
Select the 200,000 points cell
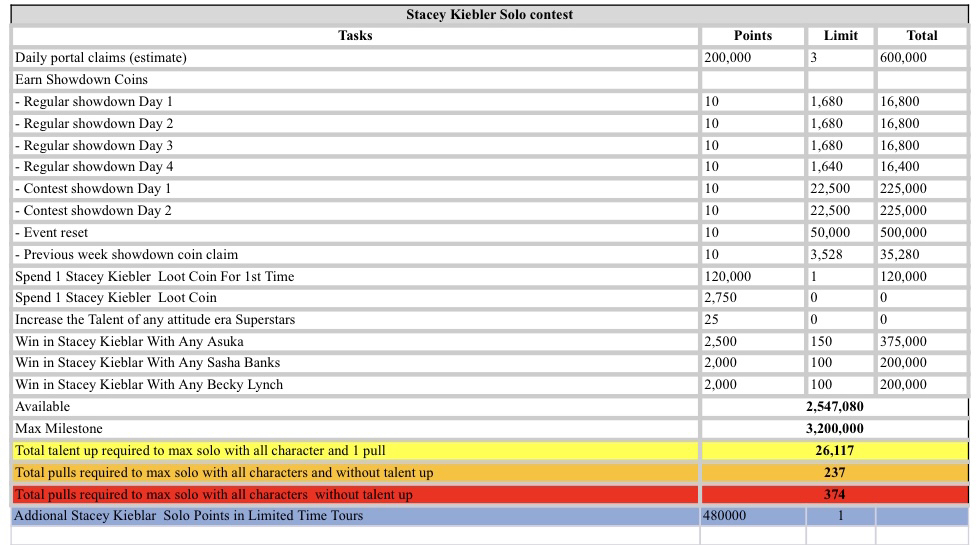click(x=752, y=58)
